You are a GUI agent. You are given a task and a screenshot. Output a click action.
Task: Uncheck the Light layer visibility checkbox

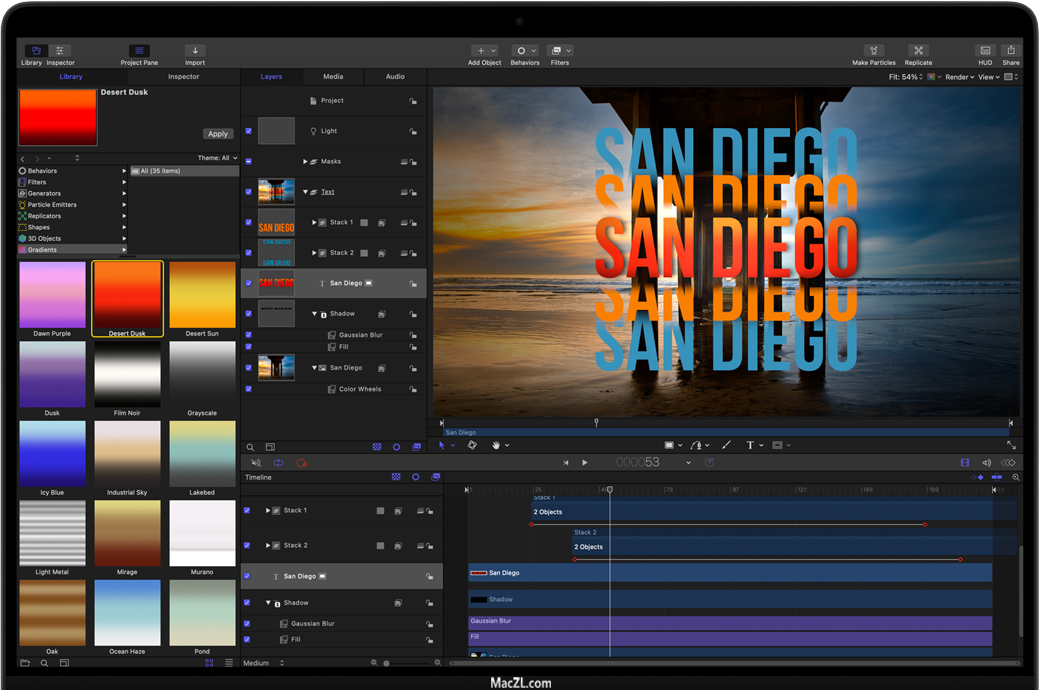tap(249, 131)
